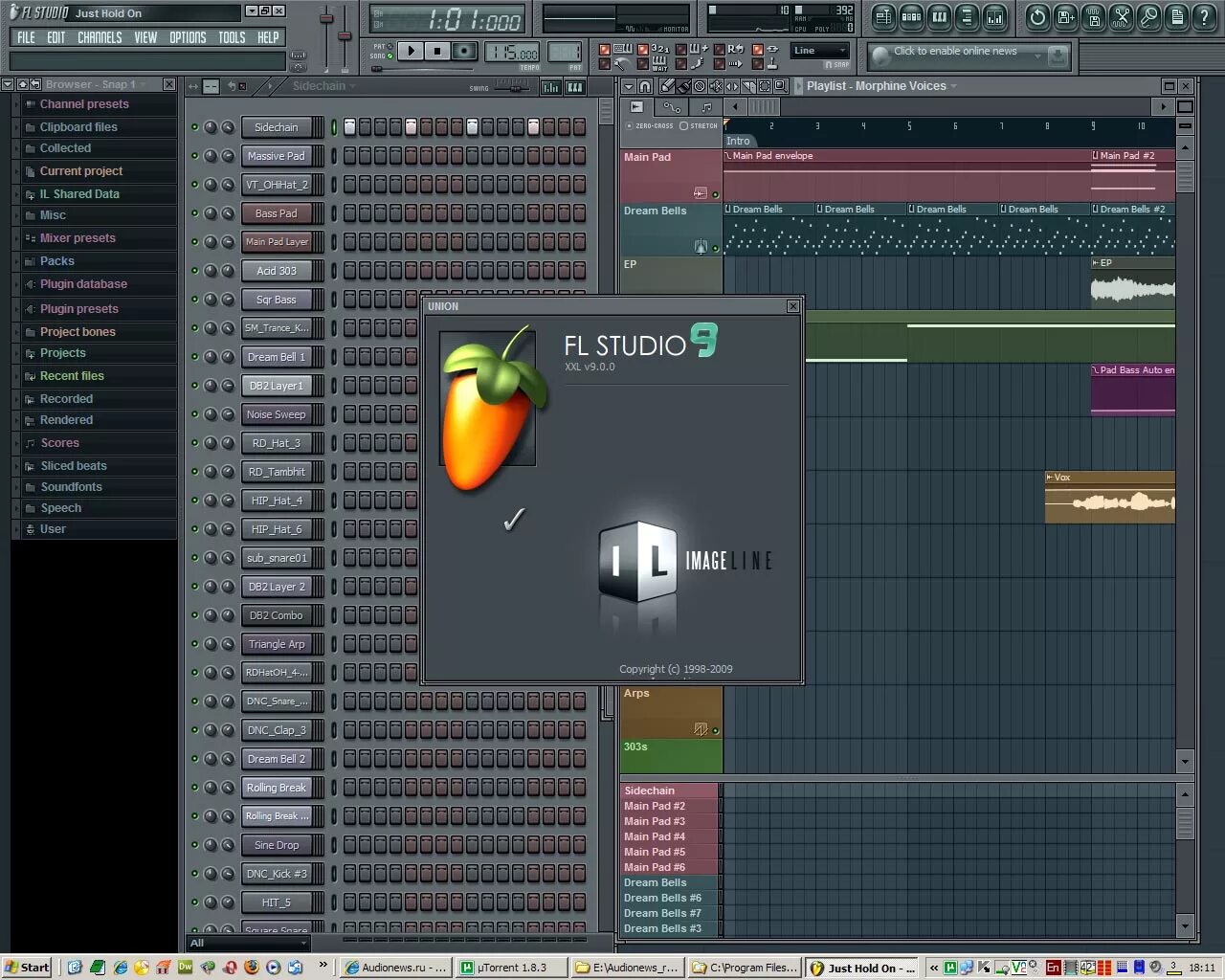The width and height of the screenshot is (1225, 980).
Task: Open the browser options menu arrow
Action: (8, 84)
